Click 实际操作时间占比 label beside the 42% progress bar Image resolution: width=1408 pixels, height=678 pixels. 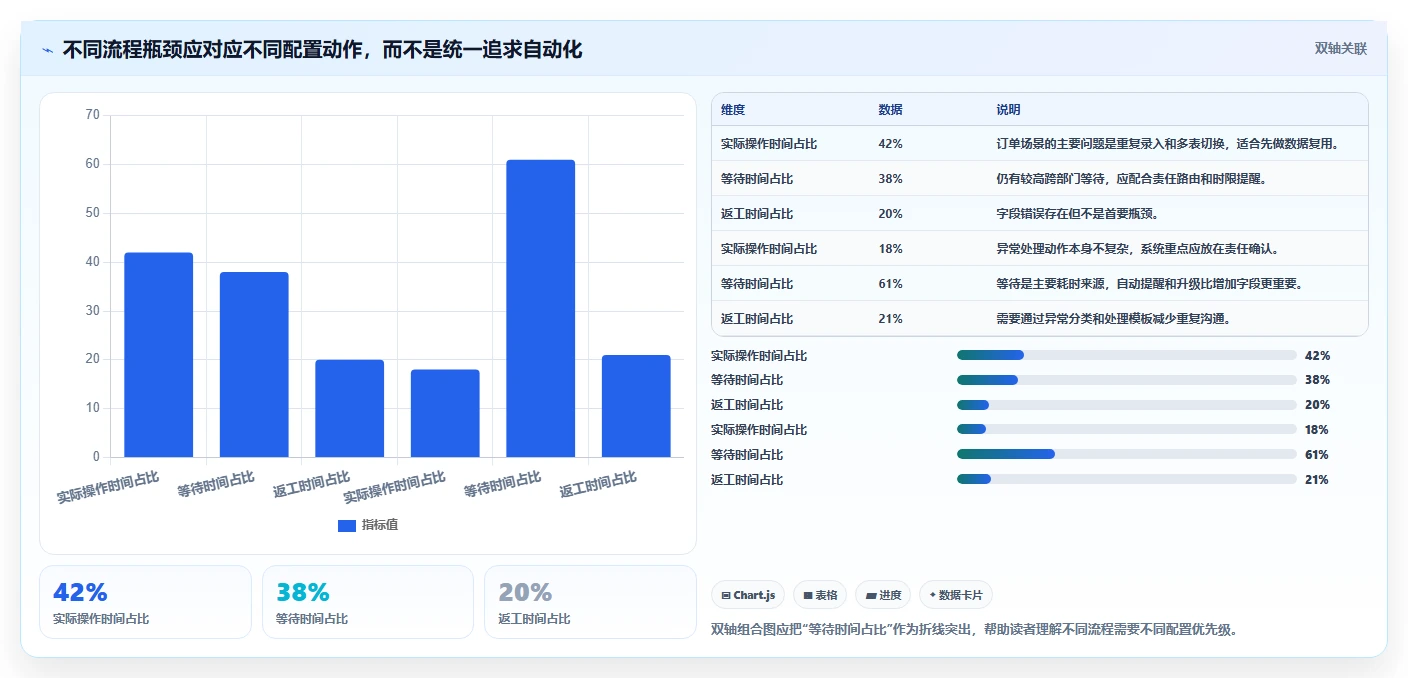pos(759,355)
